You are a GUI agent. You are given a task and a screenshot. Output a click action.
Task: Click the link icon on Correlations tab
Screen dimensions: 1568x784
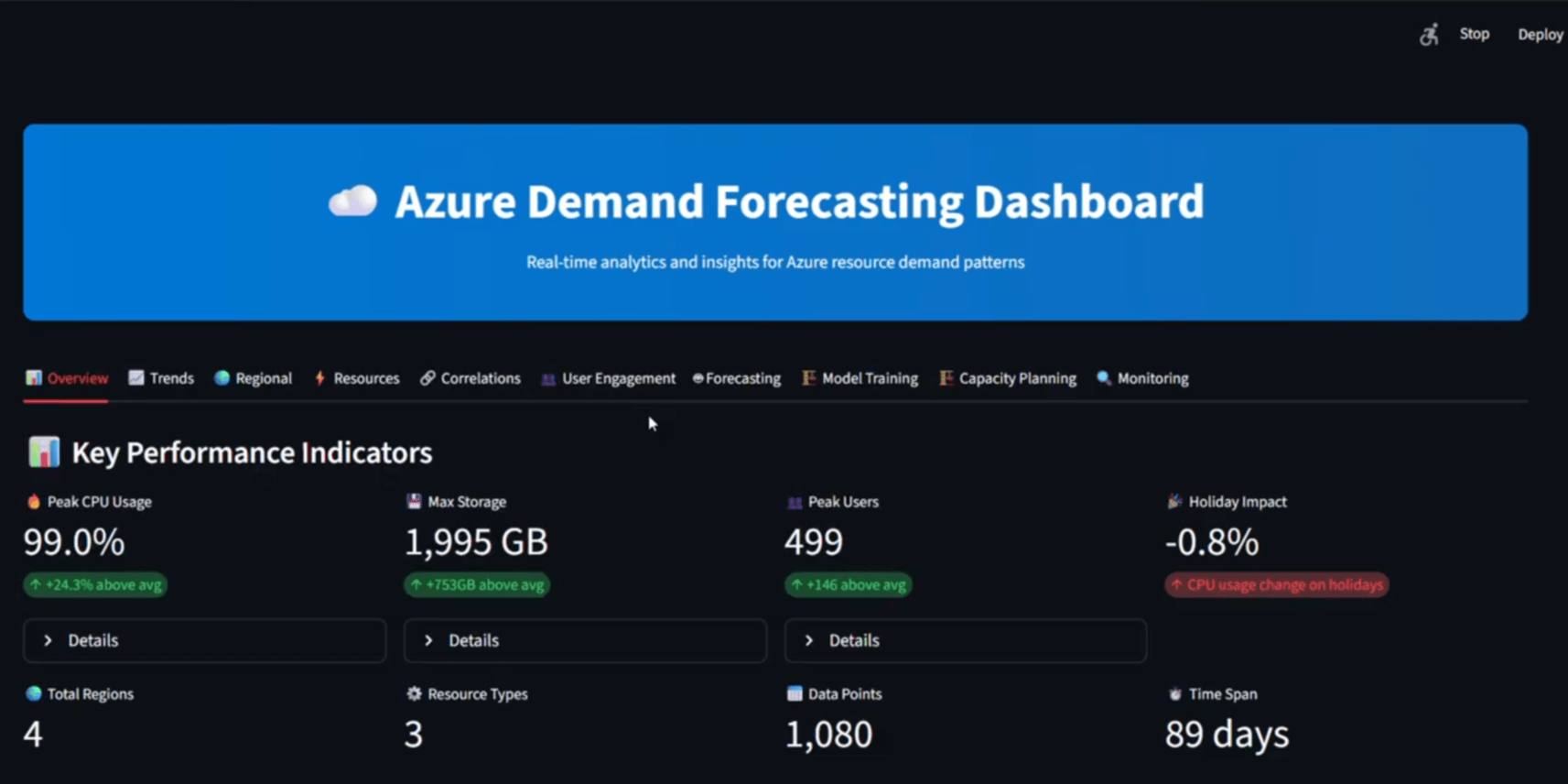(x=427, y=377)
